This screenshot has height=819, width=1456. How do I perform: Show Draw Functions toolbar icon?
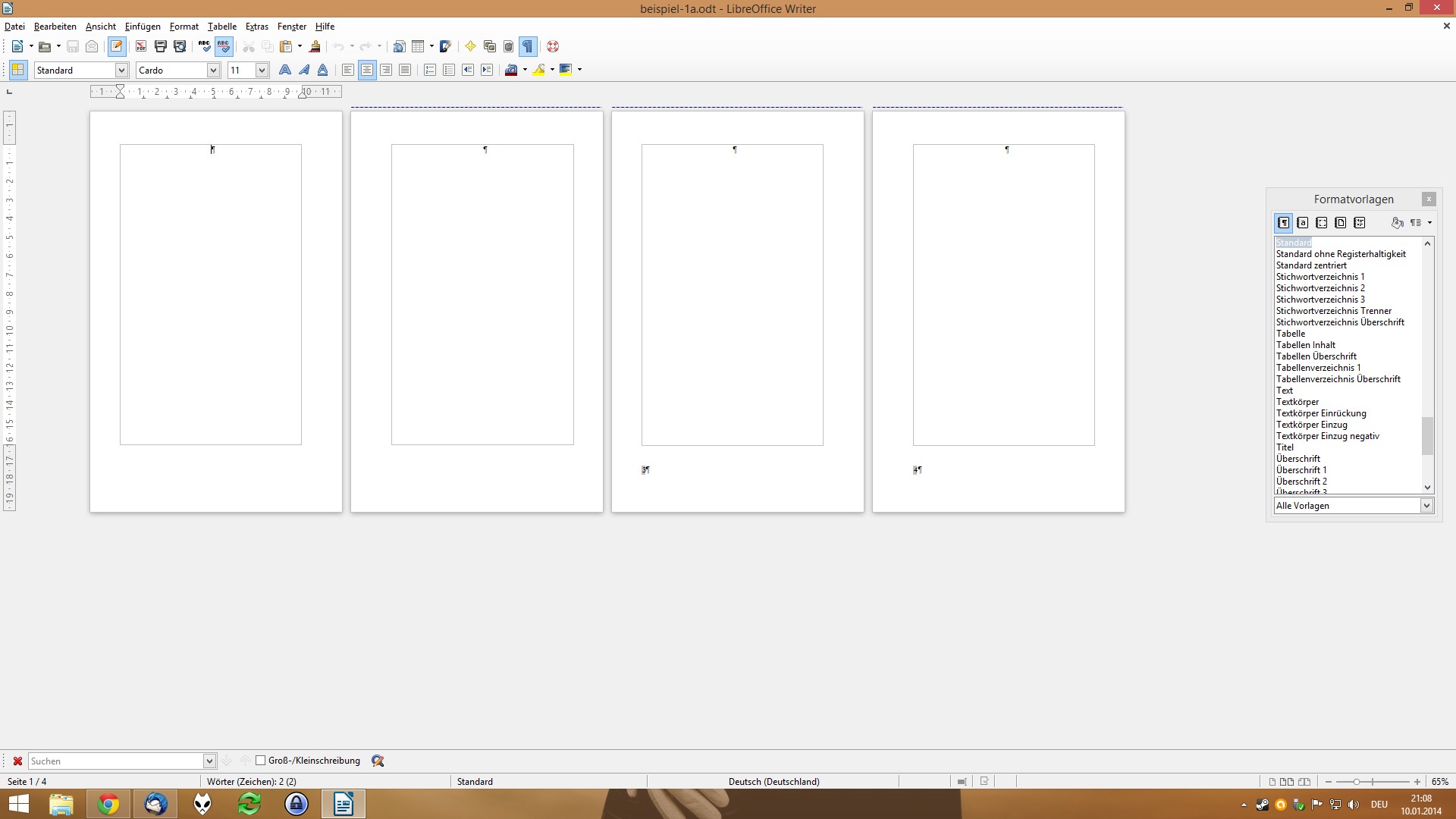(446, 46)
